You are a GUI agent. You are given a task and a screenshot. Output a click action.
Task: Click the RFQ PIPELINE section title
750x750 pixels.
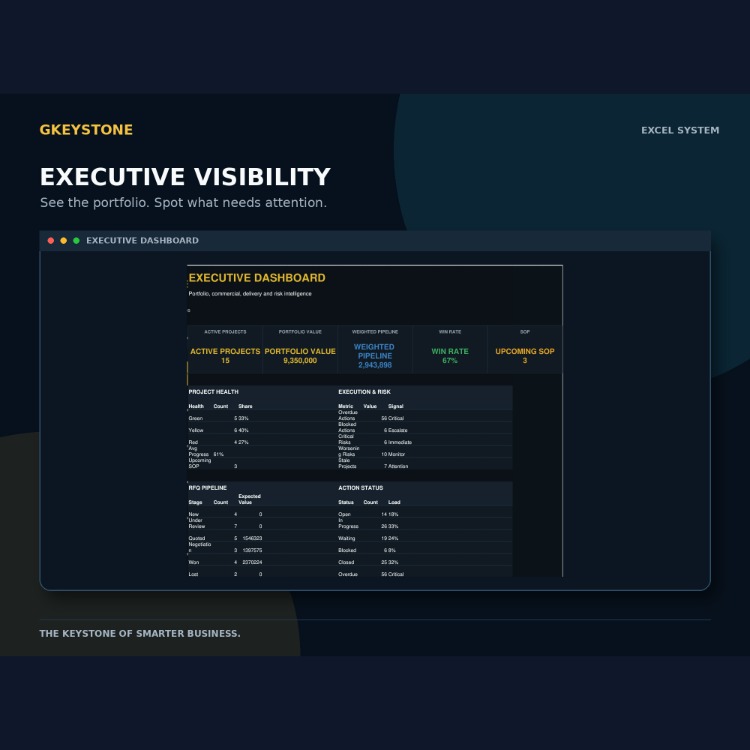pos(208,488)
